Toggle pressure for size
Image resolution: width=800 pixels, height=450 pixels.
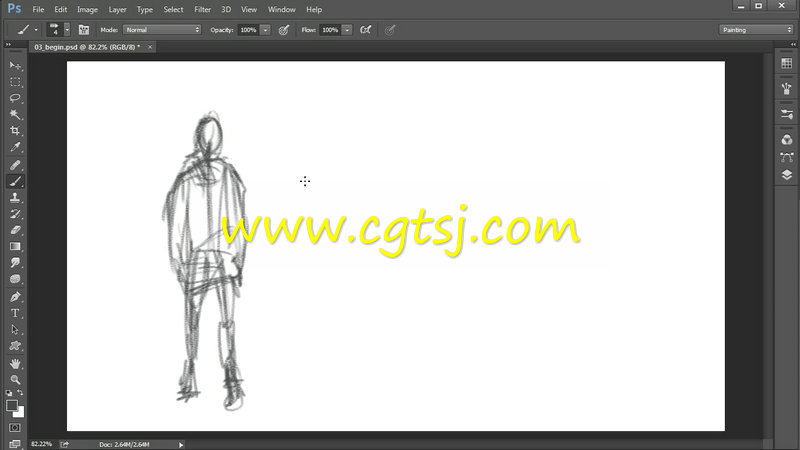tap(390, 30)
